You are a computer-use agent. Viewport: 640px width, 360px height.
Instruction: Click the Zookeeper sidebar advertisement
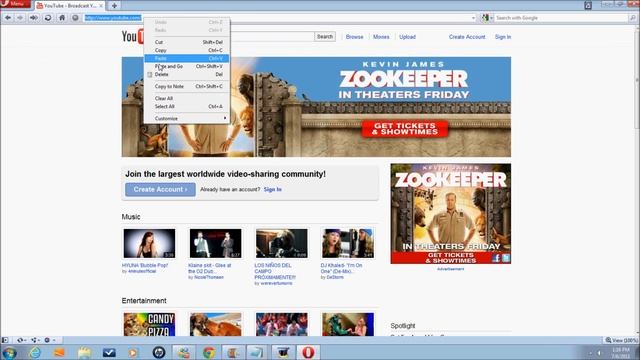click(x=451, y=213)
